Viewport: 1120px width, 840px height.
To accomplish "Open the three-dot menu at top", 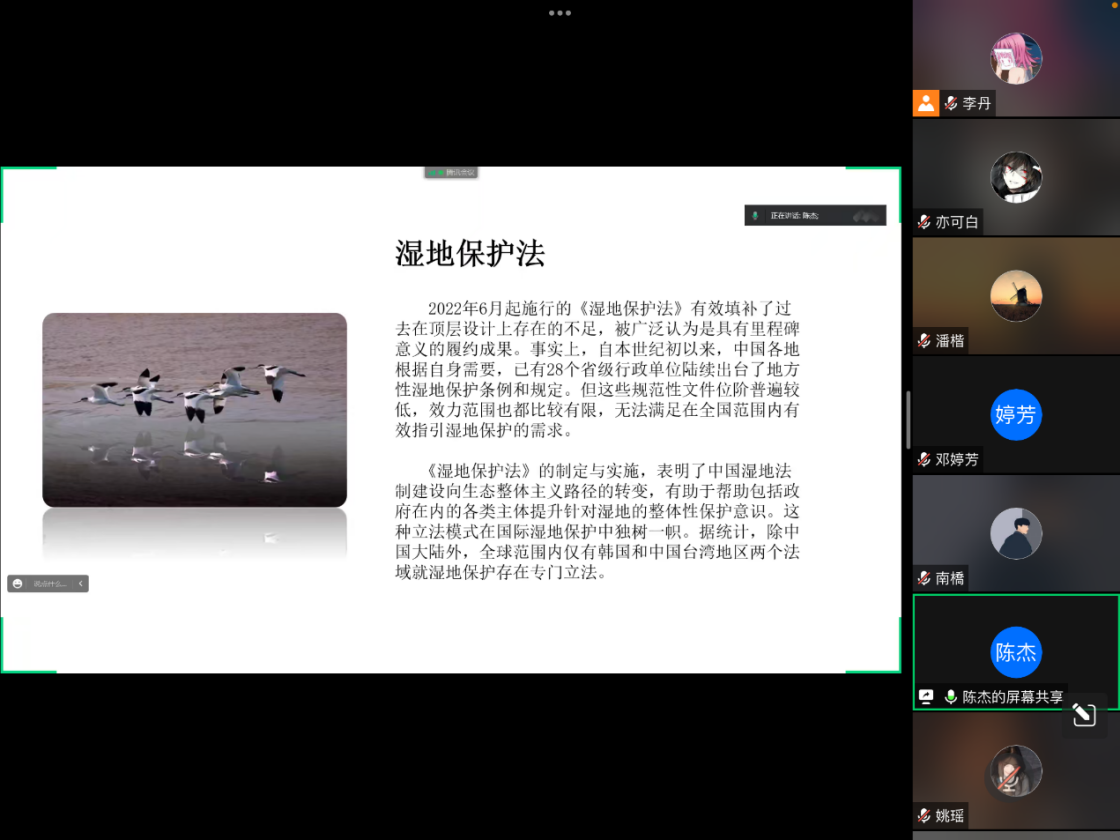I will [x=560, y=13].
